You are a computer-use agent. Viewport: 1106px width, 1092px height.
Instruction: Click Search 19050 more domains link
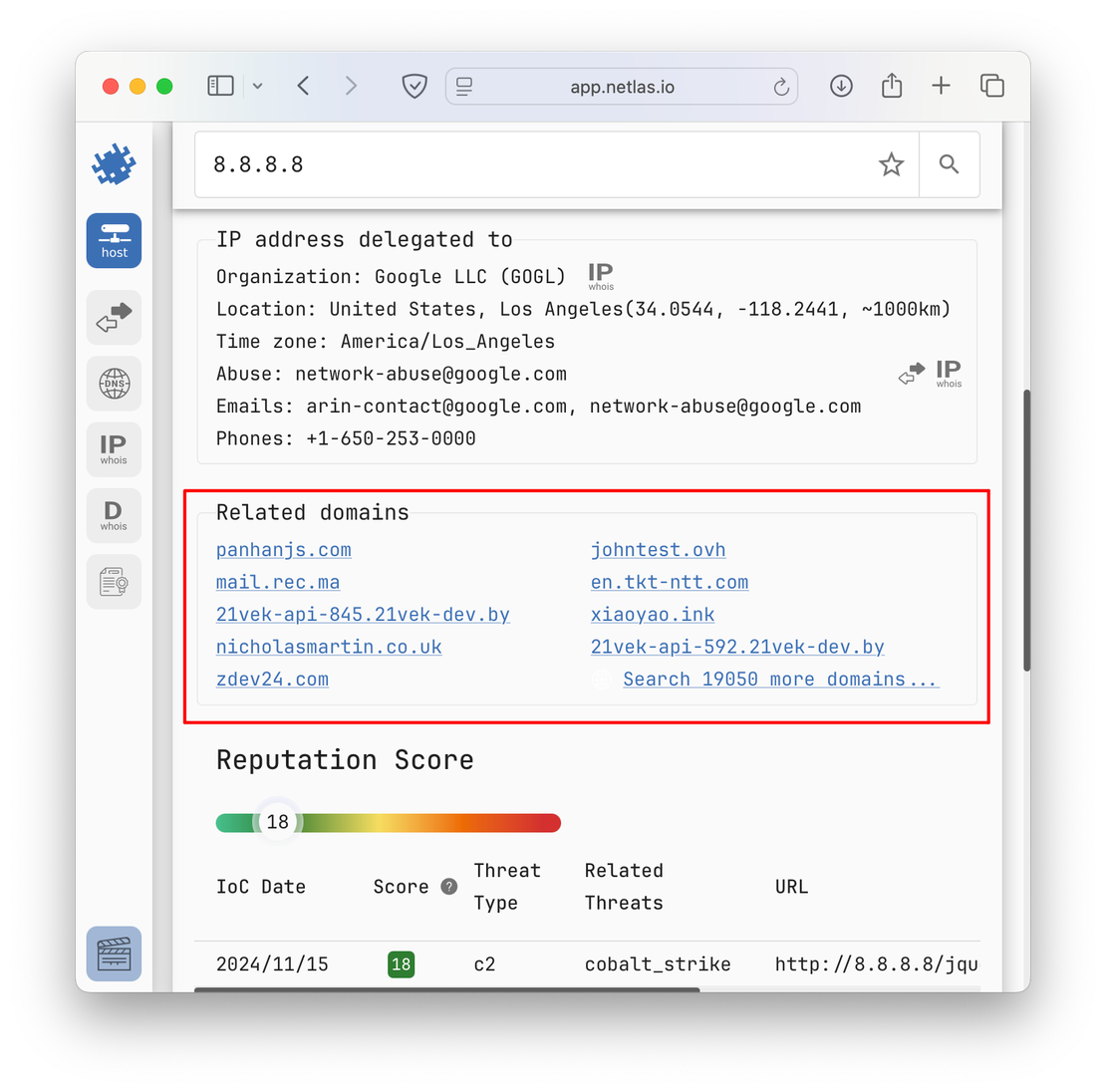780,679
